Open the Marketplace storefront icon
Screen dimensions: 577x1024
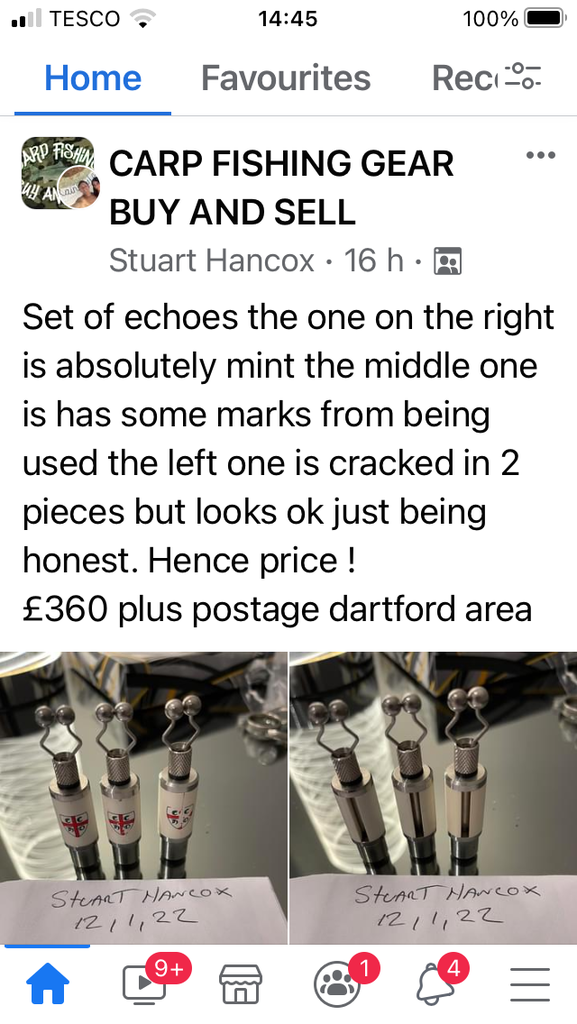tap(240, 984)
